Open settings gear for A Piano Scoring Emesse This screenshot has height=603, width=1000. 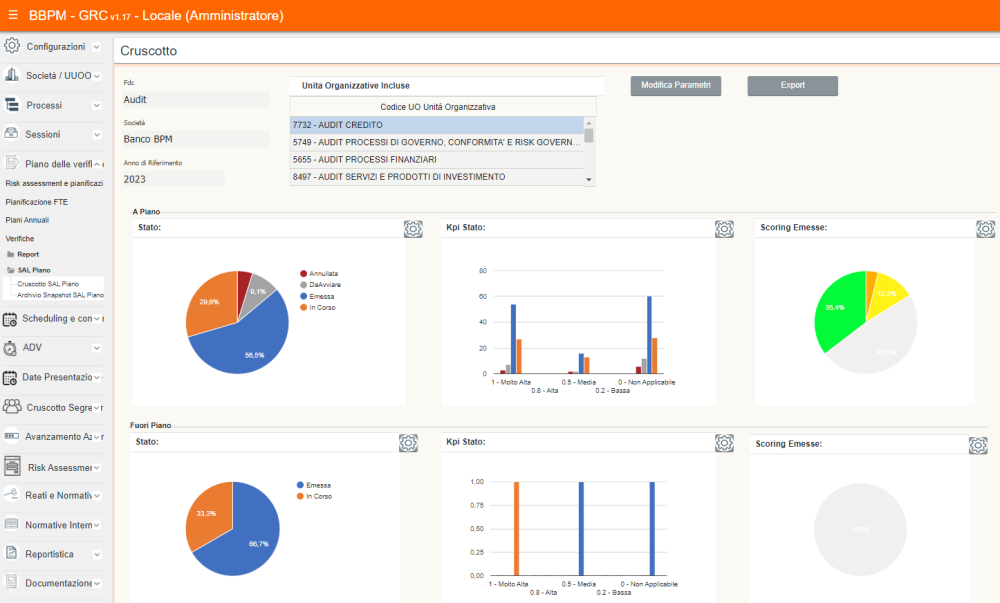click(985, 229)
